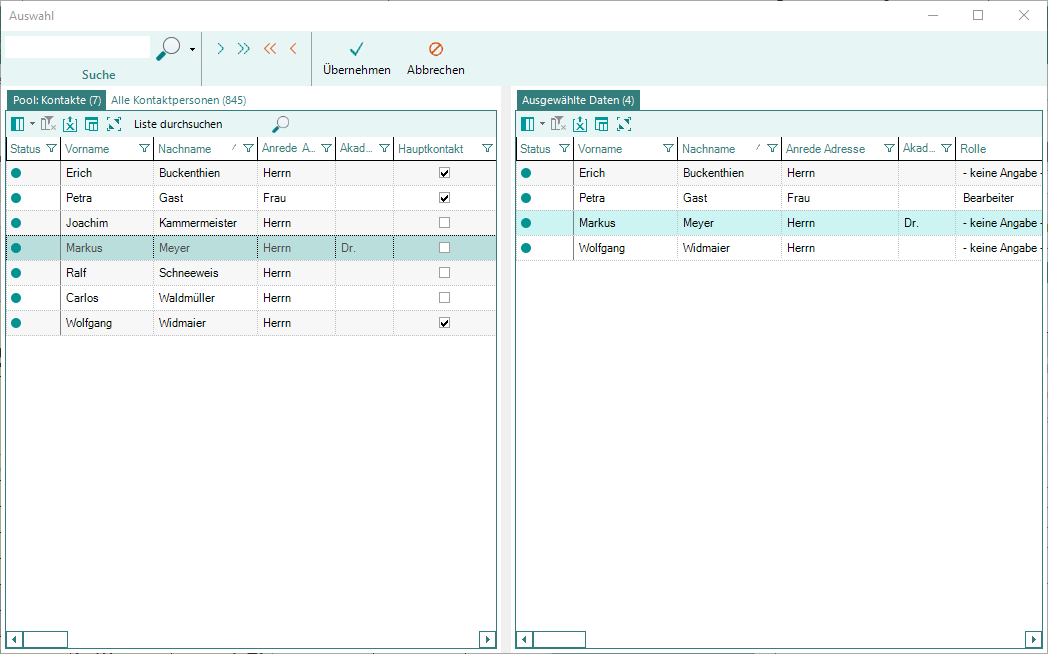Click Abbrechen to cancel
The image size is (1048, 654).
click(436, 58)
